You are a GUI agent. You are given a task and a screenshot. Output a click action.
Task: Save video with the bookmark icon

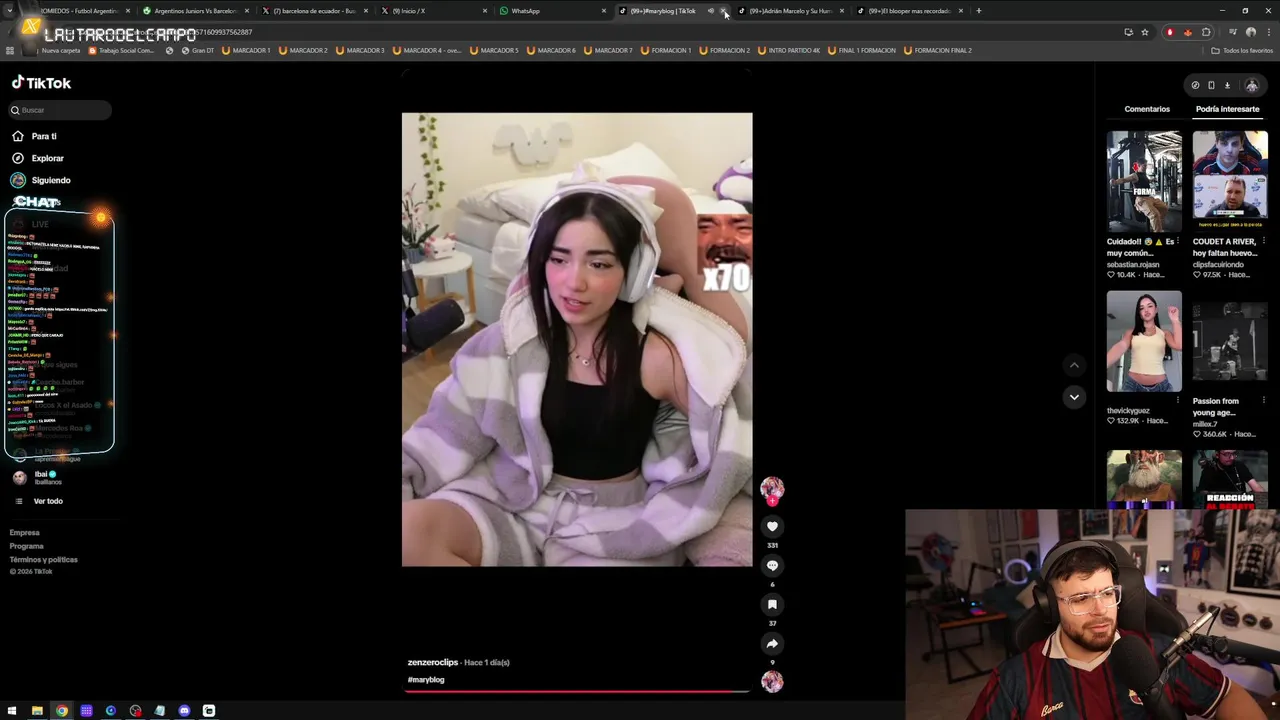tap(772, 604)
